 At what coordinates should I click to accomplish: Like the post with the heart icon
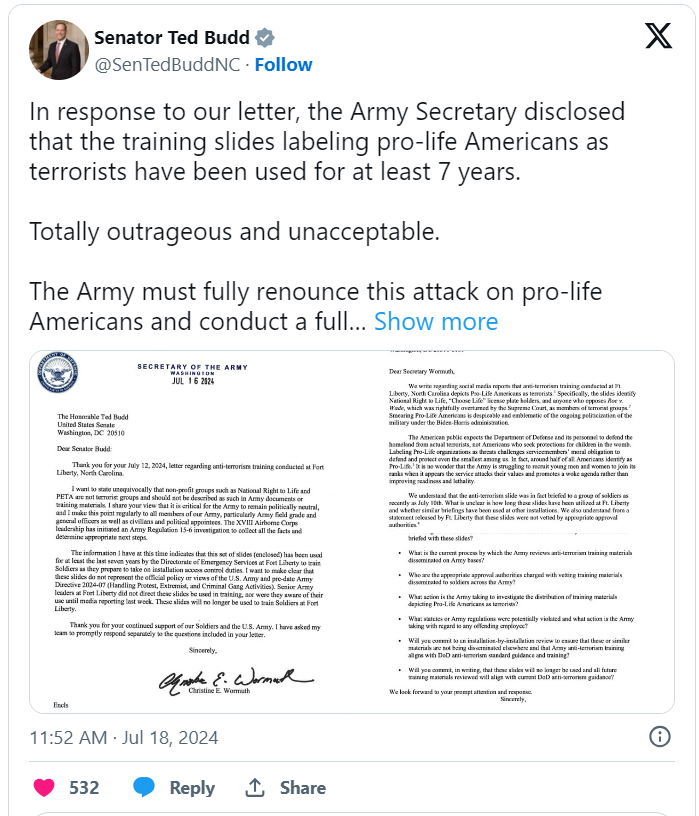(x=44, y=788)
